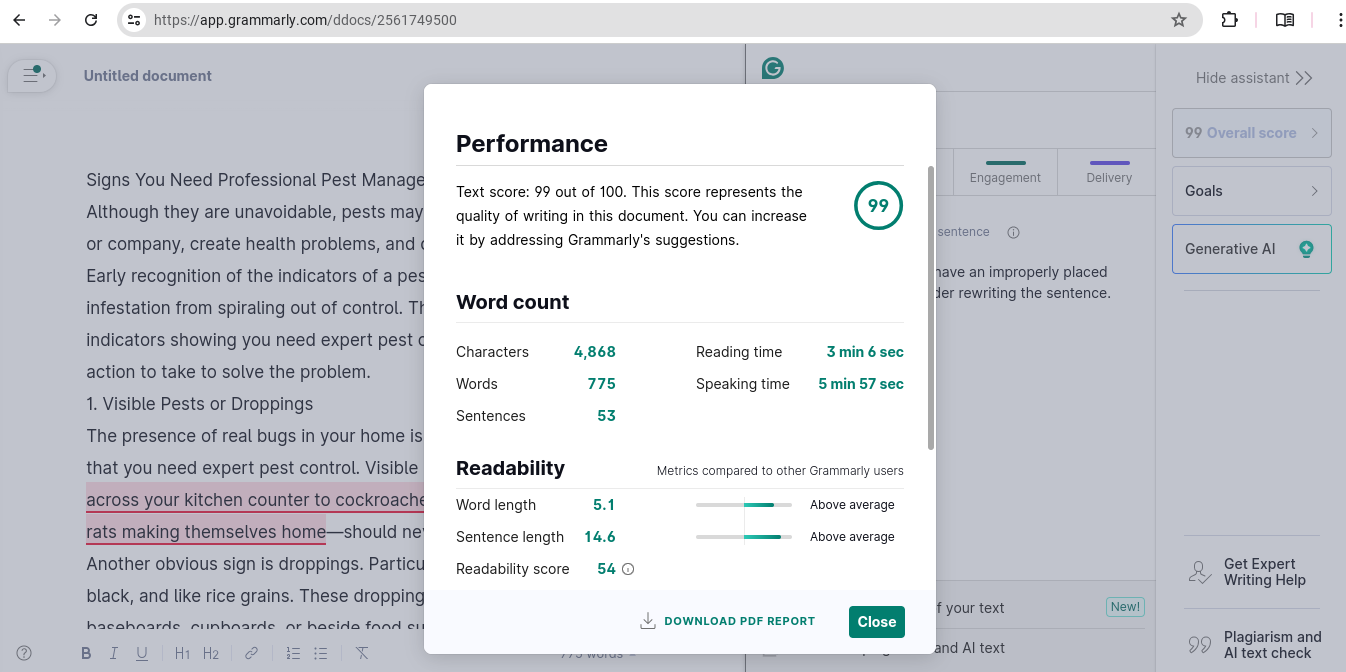Go back in browser
Viewport: 1346px width, 672px height.
click(19, 20)
